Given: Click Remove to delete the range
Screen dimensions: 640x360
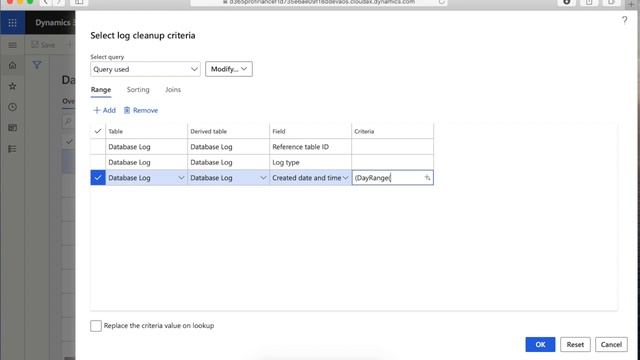Looking at the screenshot, I should pyautogui.click(x=141, y=110).
